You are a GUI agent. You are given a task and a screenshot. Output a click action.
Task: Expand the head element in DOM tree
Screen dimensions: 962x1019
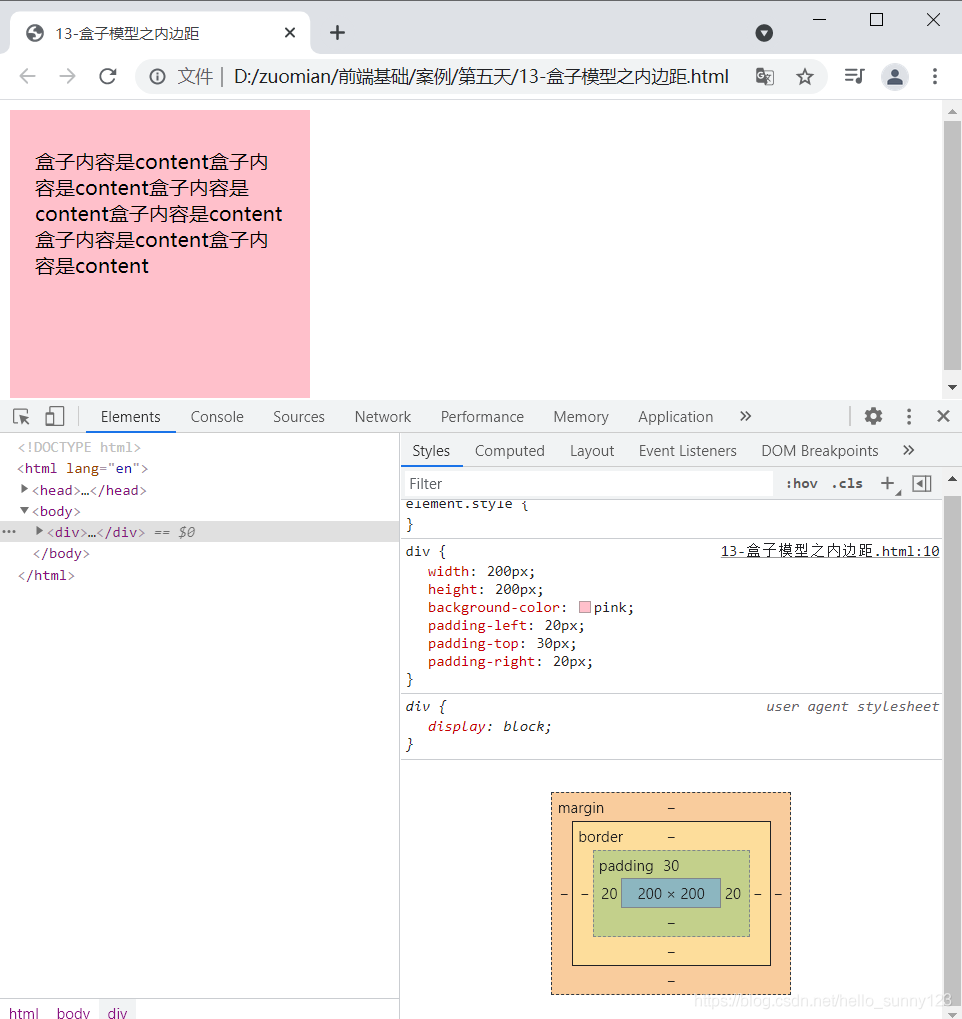(x=24, y=490)
